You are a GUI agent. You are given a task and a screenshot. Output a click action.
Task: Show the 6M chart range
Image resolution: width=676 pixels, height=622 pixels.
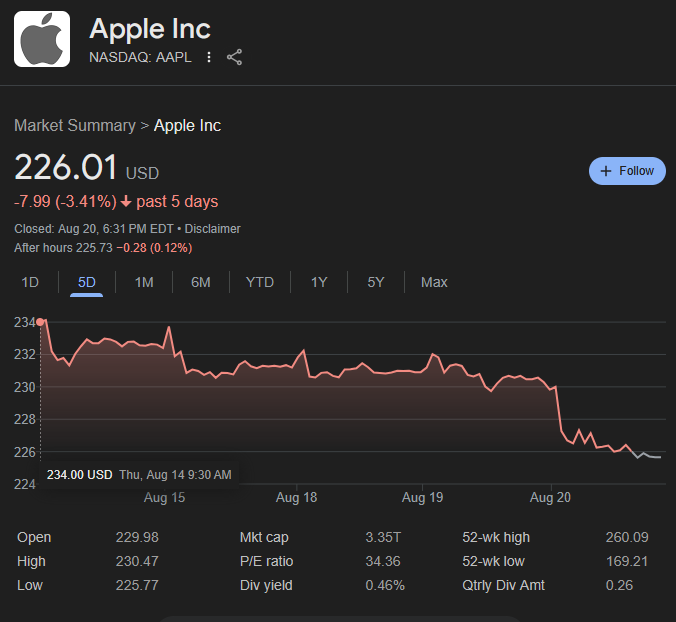[201, 283]
